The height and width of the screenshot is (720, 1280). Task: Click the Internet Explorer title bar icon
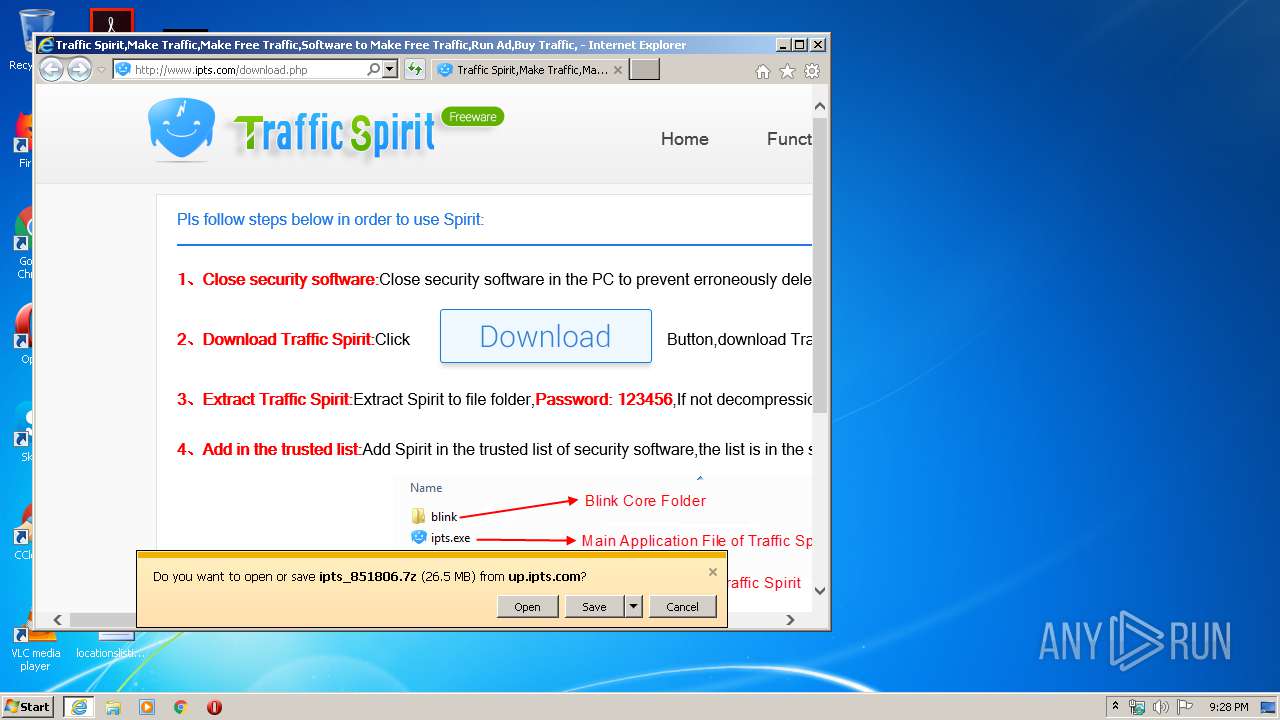tap(45, 45)
